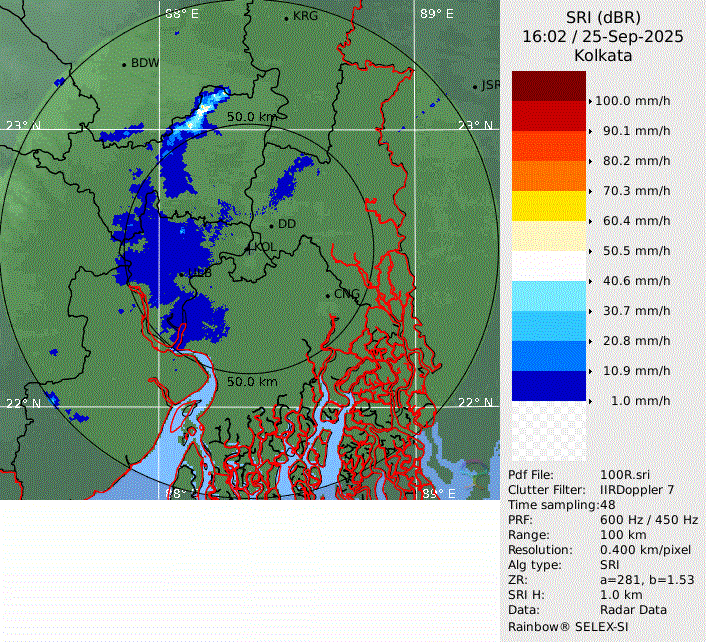Select the JSR station marker
This screenshot has width=706, height=642.
(x=476, y=86)
